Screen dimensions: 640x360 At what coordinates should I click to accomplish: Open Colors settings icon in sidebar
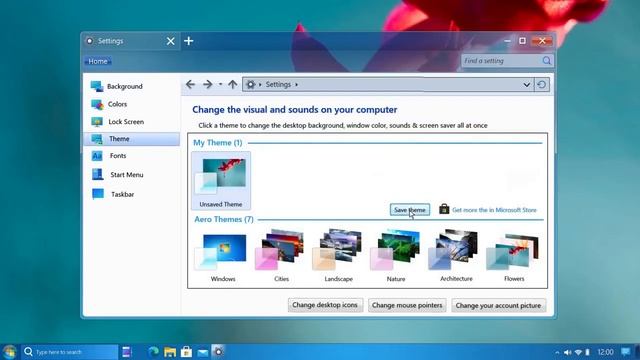point(97,104)
